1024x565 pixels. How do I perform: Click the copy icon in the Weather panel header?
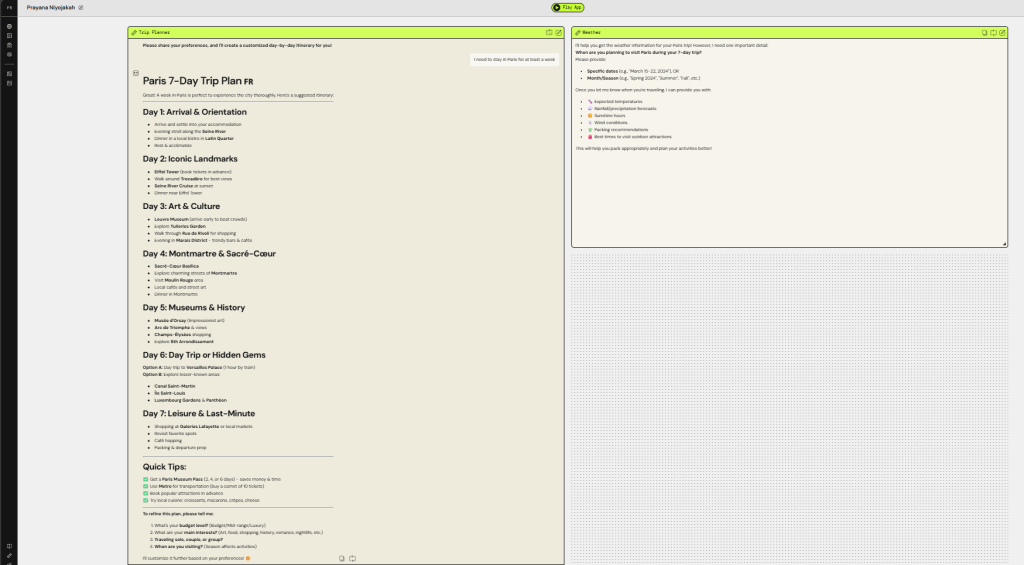(x=984, y=32)
